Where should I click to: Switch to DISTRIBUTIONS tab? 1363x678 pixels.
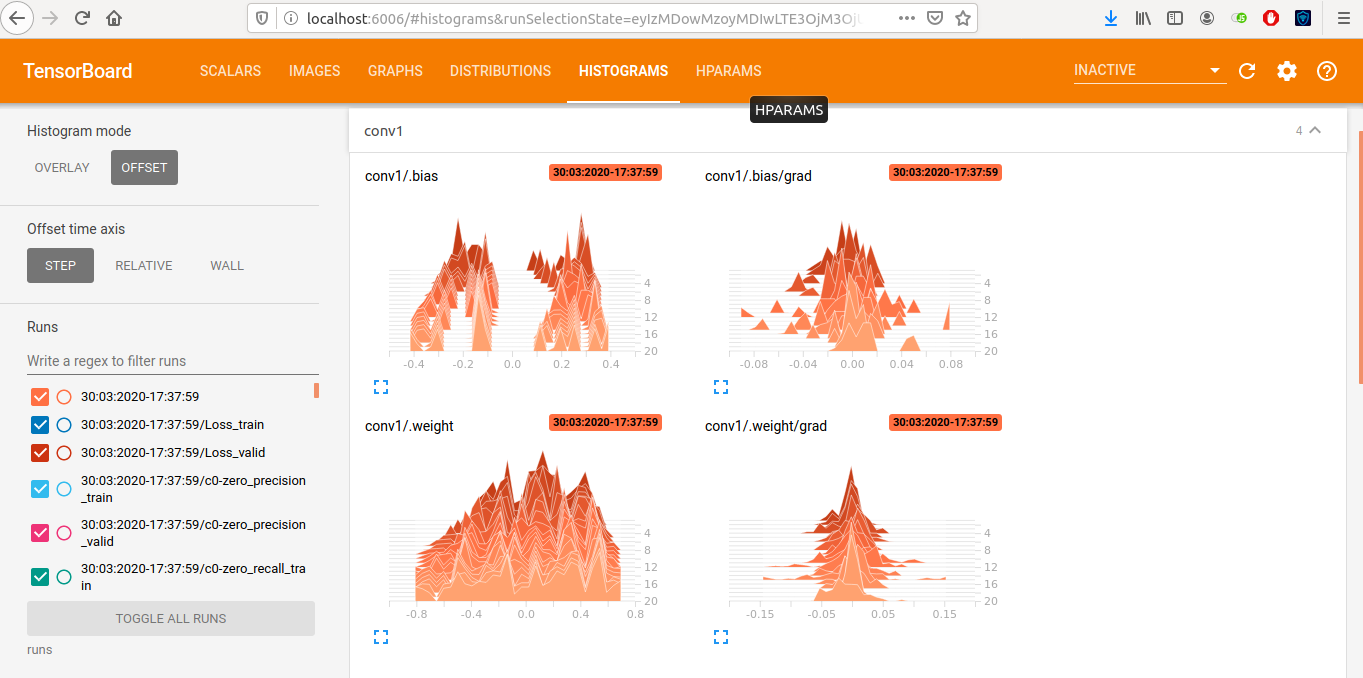tap(500, 71)
